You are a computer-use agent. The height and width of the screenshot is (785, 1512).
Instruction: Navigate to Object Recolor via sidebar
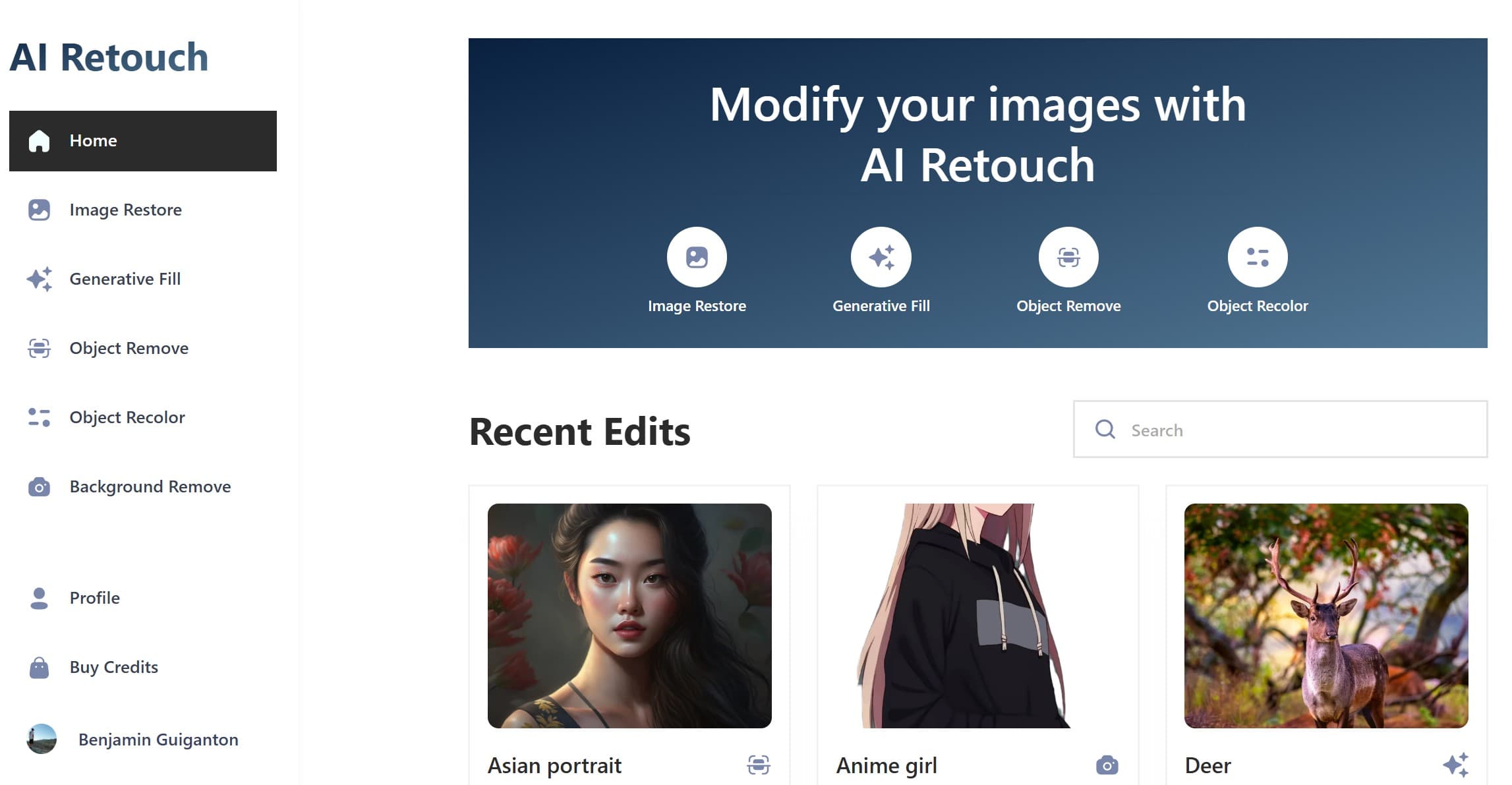127,417
